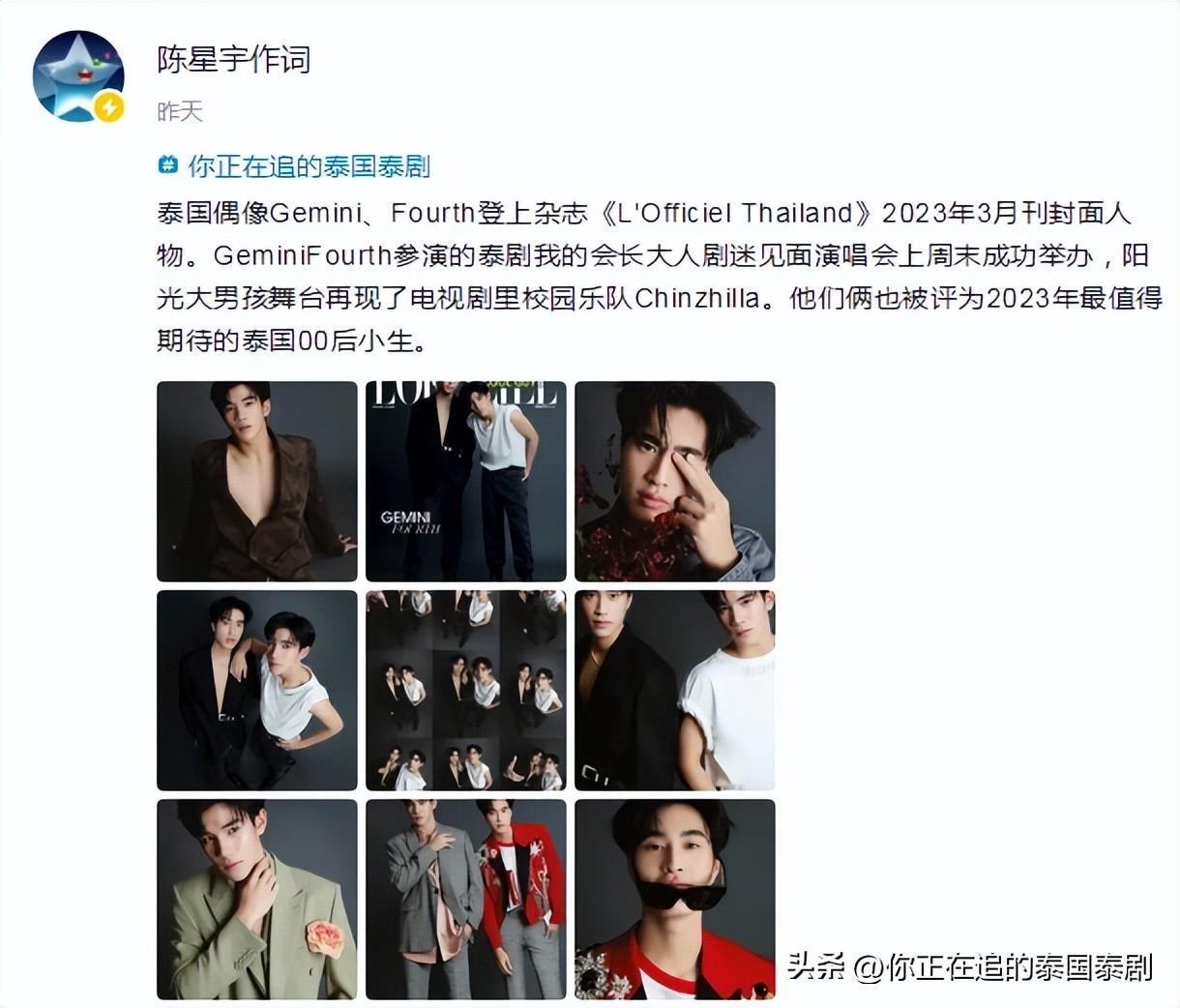Open photo of man in green suit
This screenshot has width=1180, height=1008.
click(x=257, y=900)
